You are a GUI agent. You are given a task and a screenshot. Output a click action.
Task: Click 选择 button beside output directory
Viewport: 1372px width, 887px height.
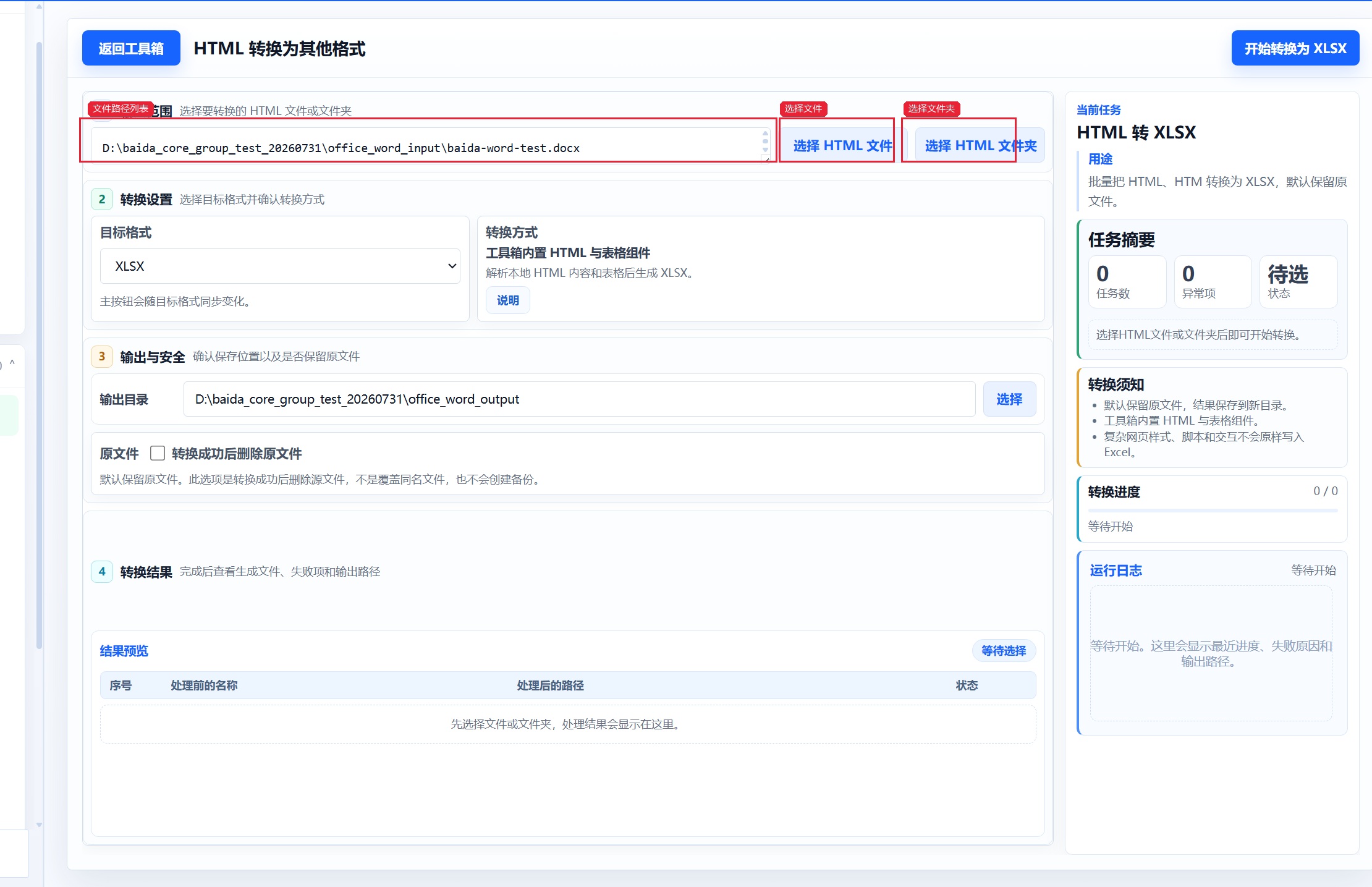pyautogui.click(x=1009, y=399)
